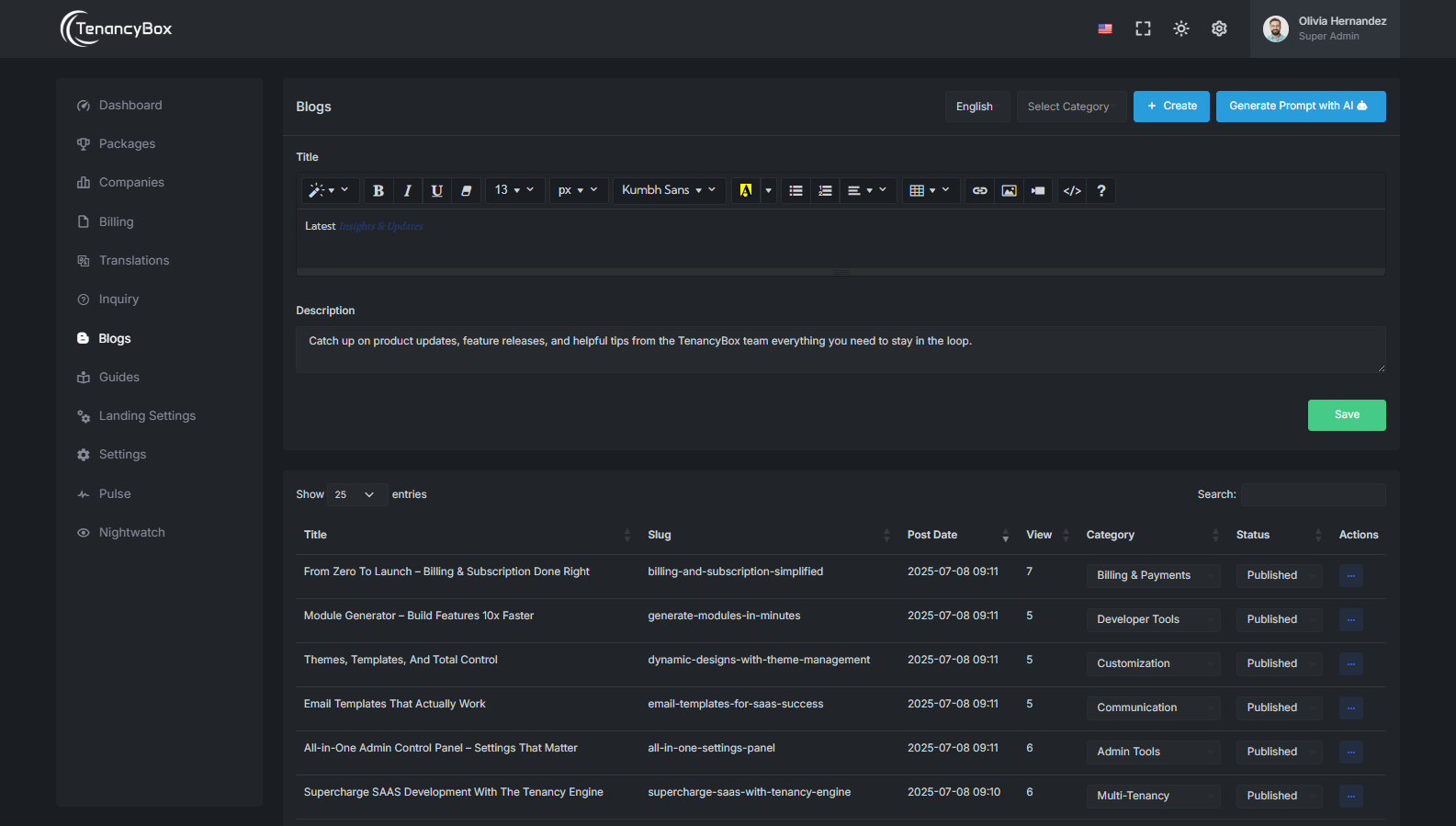
Task: Click the insert video icon
Action: [x=1038, y=190]
